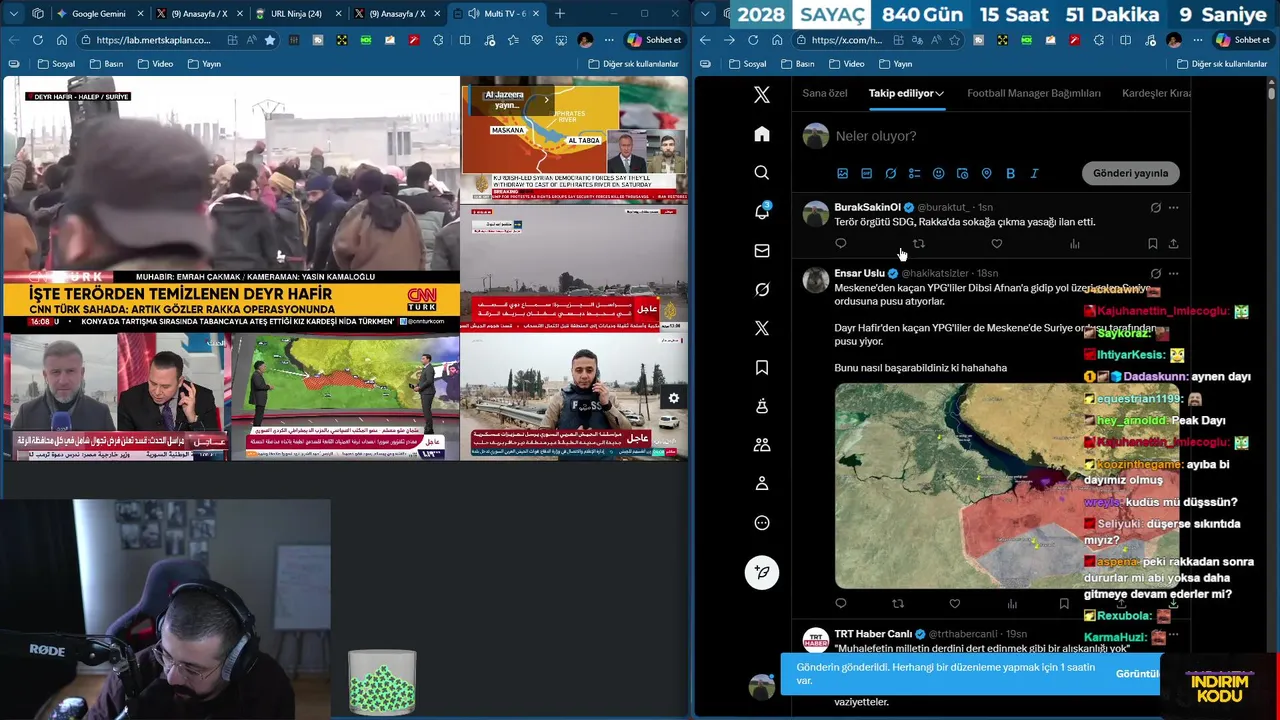Viewport: 1280px width, 720px height.
Task: Open Grok explain icon on BurakSakinOl's post
Action: point(1155,207)
